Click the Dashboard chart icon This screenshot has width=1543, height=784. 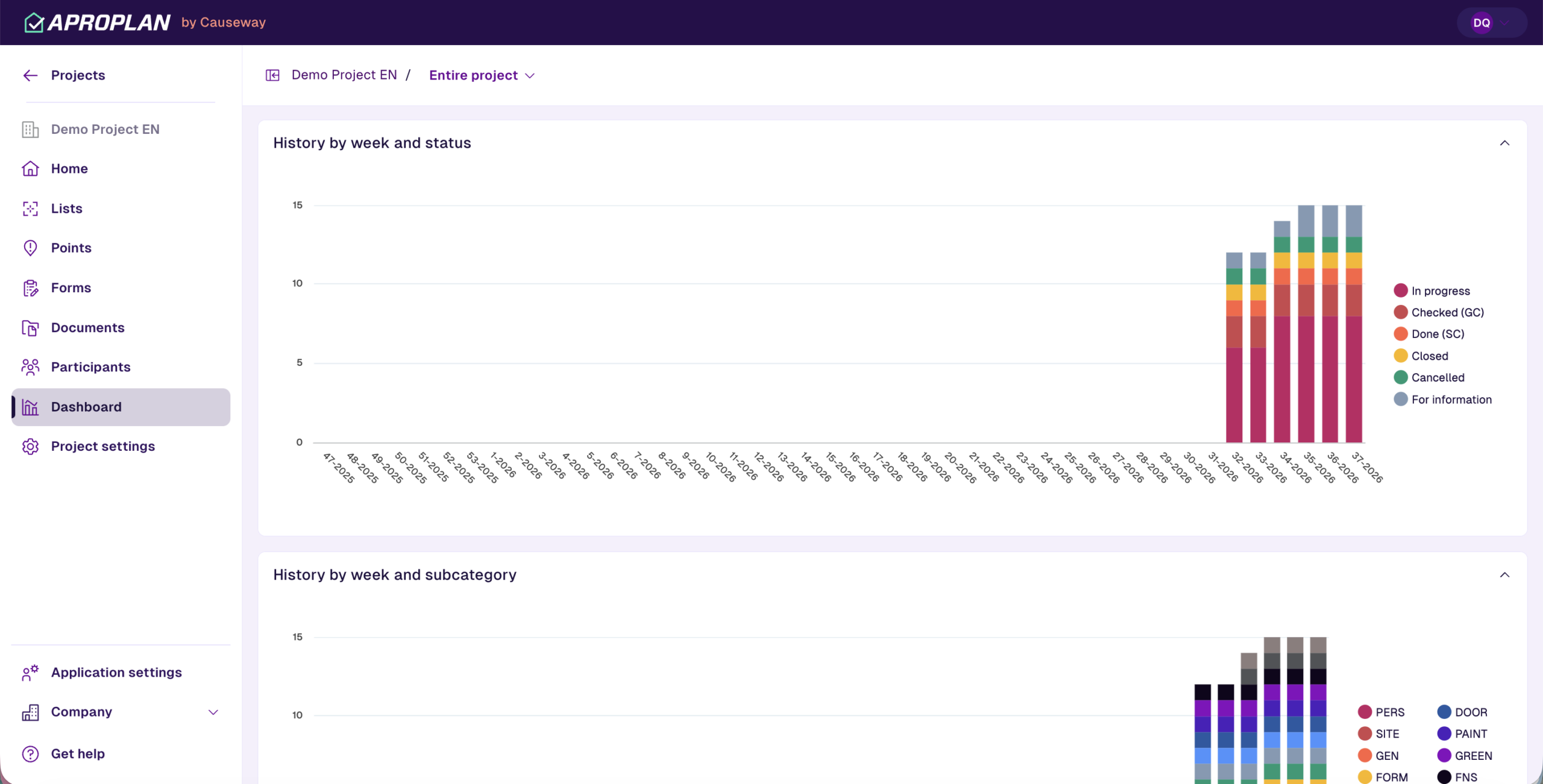coord(30,407)
